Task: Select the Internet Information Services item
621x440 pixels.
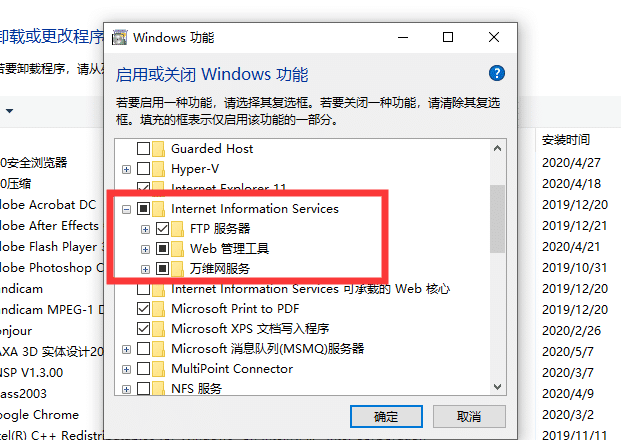Action: [255, 209]
